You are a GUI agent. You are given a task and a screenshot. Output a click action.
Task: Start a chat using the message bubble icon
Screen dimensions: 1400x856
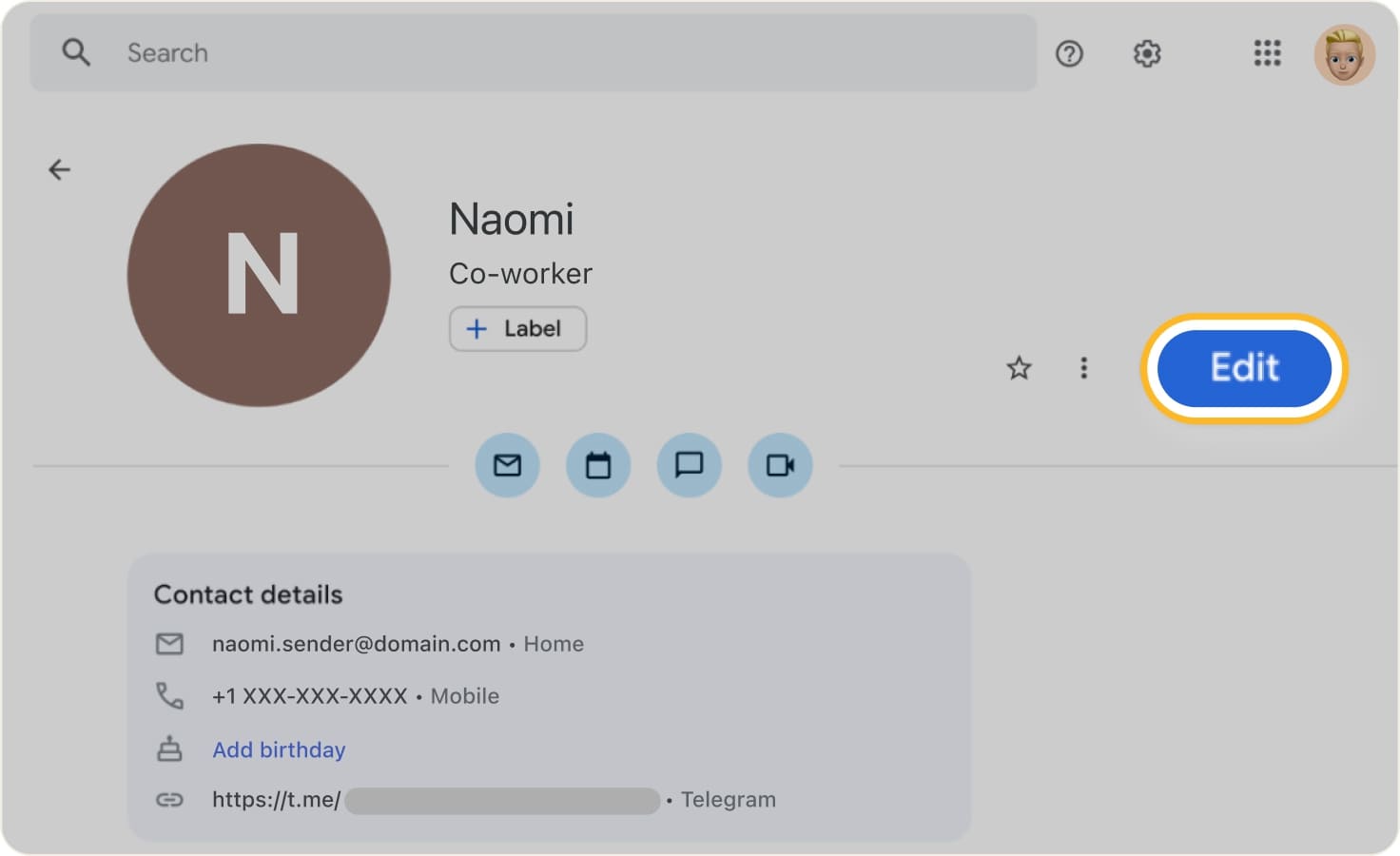click(689, 465)
